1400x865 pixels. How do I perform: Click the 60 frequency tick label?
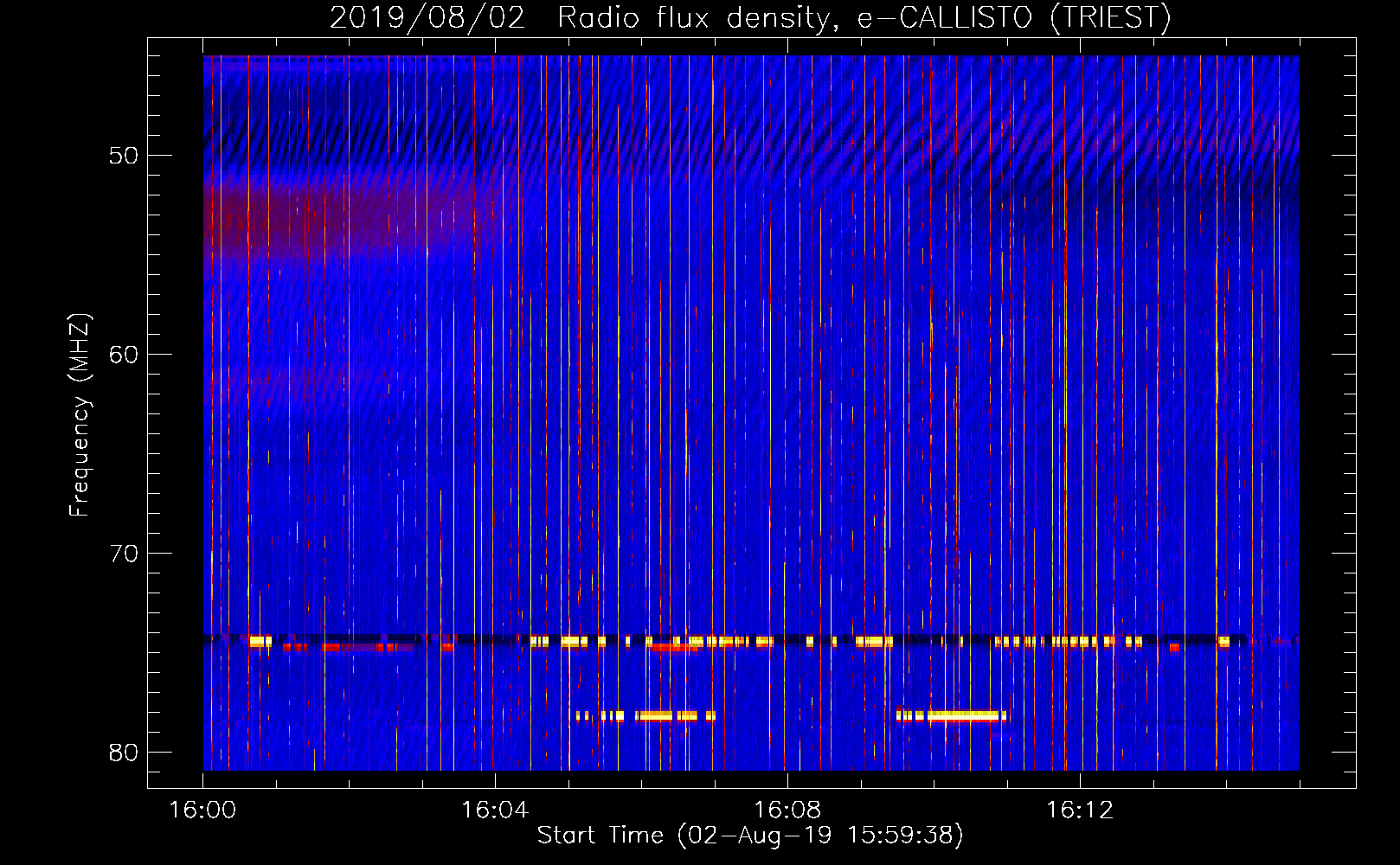pos(124,355)
